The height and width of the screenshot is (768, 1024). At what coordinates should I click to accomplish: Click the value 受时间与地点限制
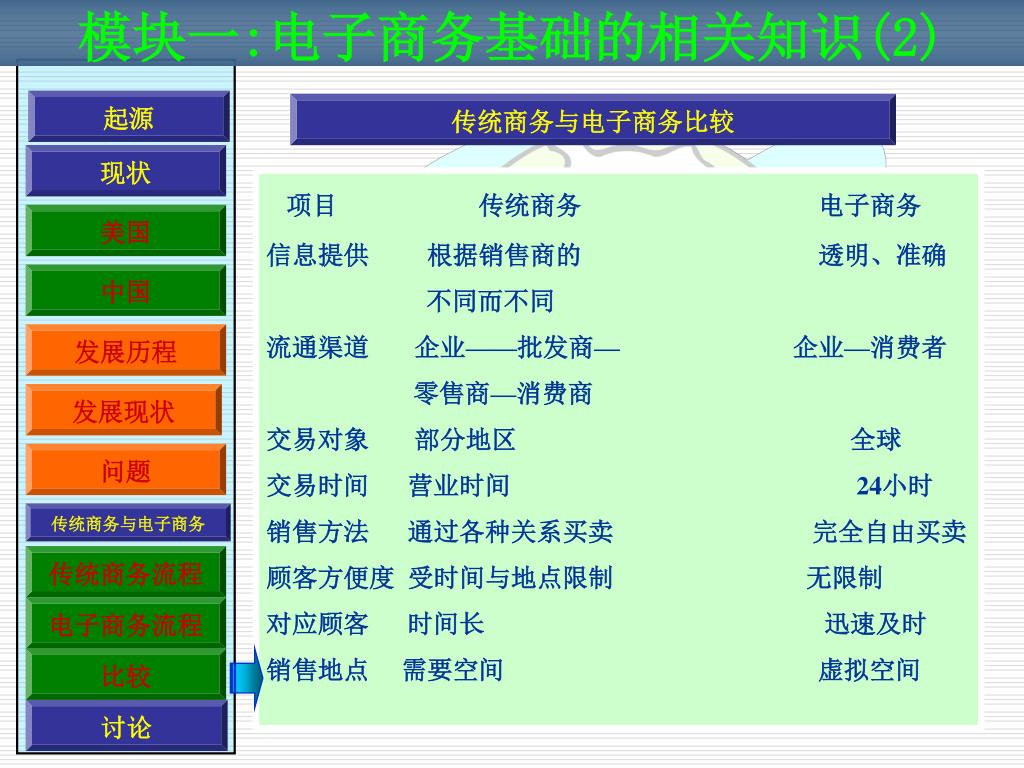(511, 578)
